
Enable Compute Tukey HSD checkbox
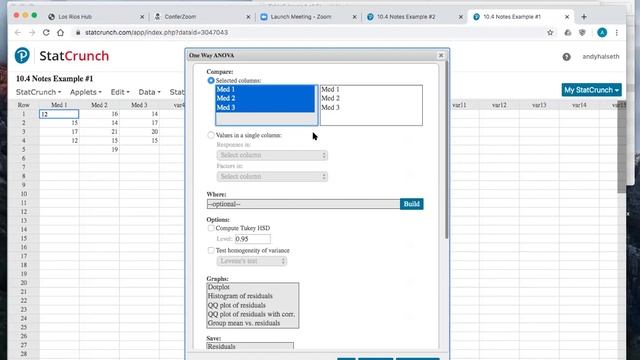tap(211, 228)
